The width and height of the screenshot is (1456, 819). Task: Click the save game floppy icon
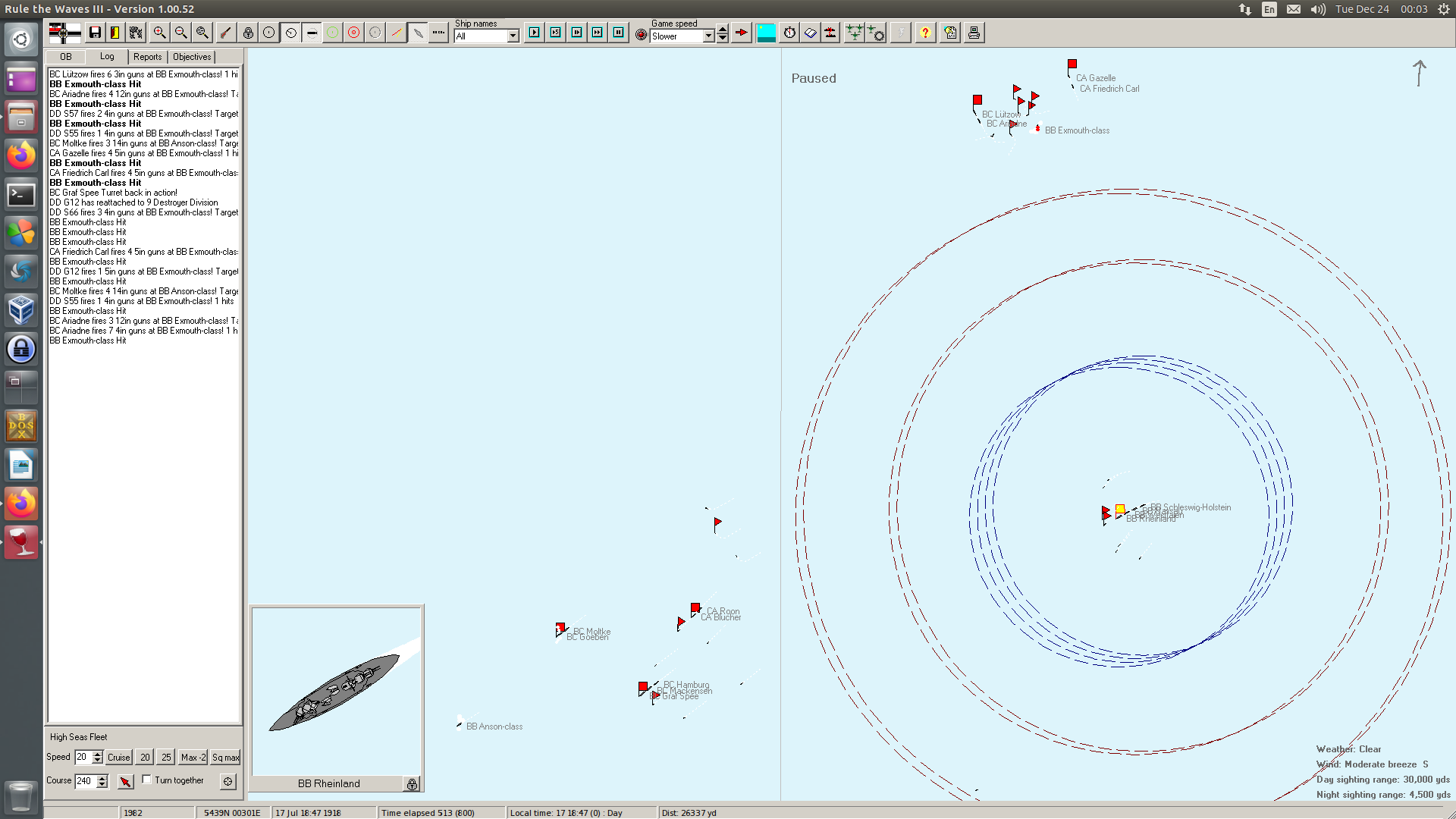tap(95, 33)
